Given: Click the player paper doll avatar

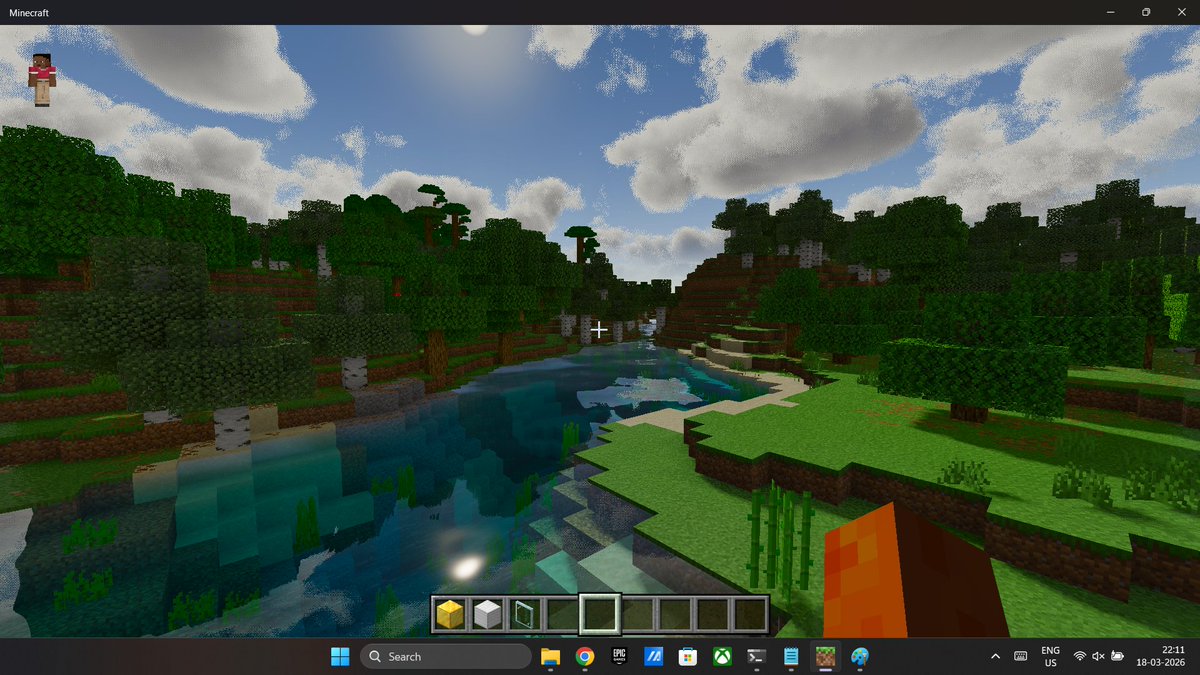Looking at the screenshot, I should (42, 80).
